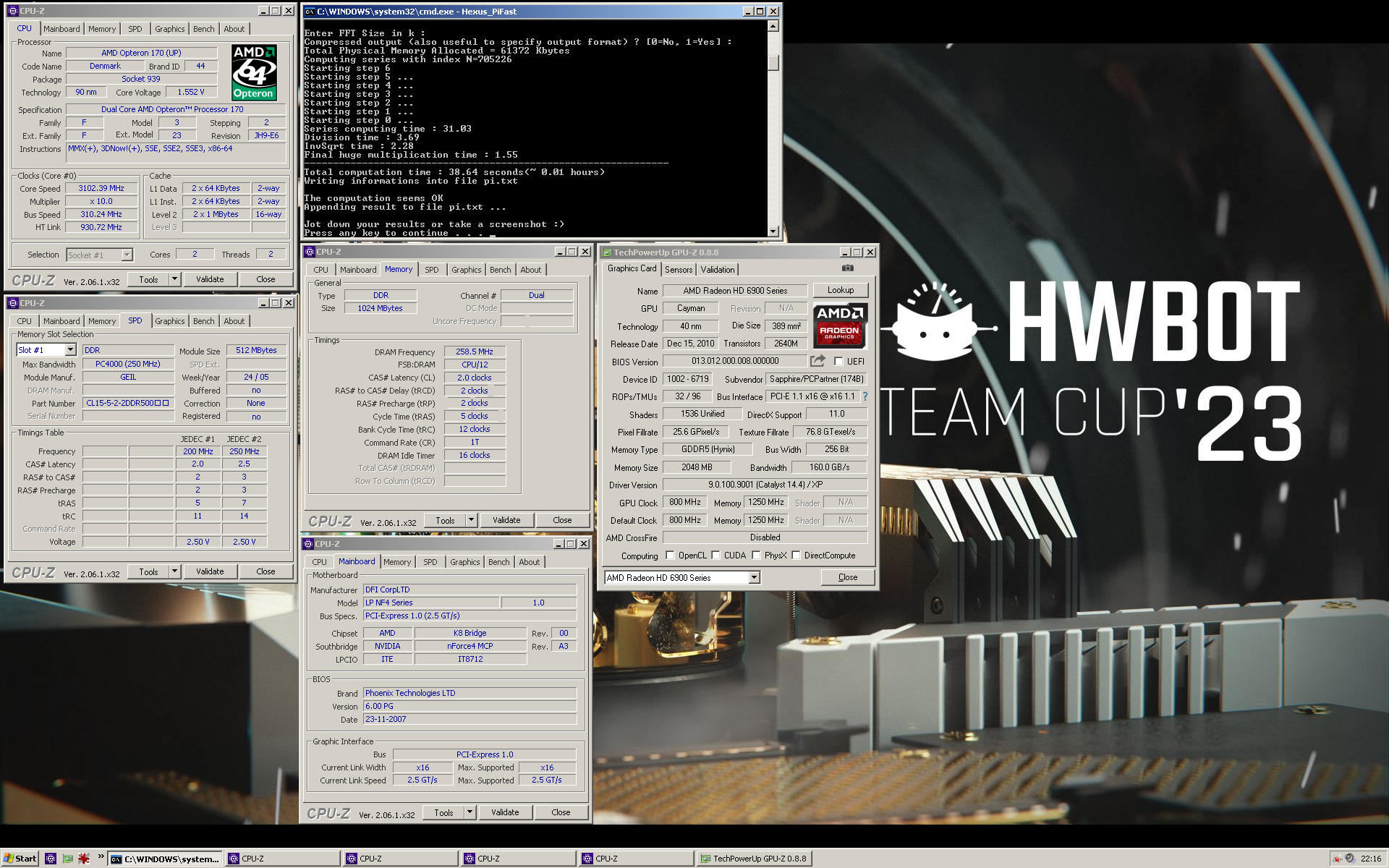Click the CPU name field AMD Opteron 170
Image resolution: width=1389 pixels, height=868 pixels.
pyautogui.click(x=142, y=53)
